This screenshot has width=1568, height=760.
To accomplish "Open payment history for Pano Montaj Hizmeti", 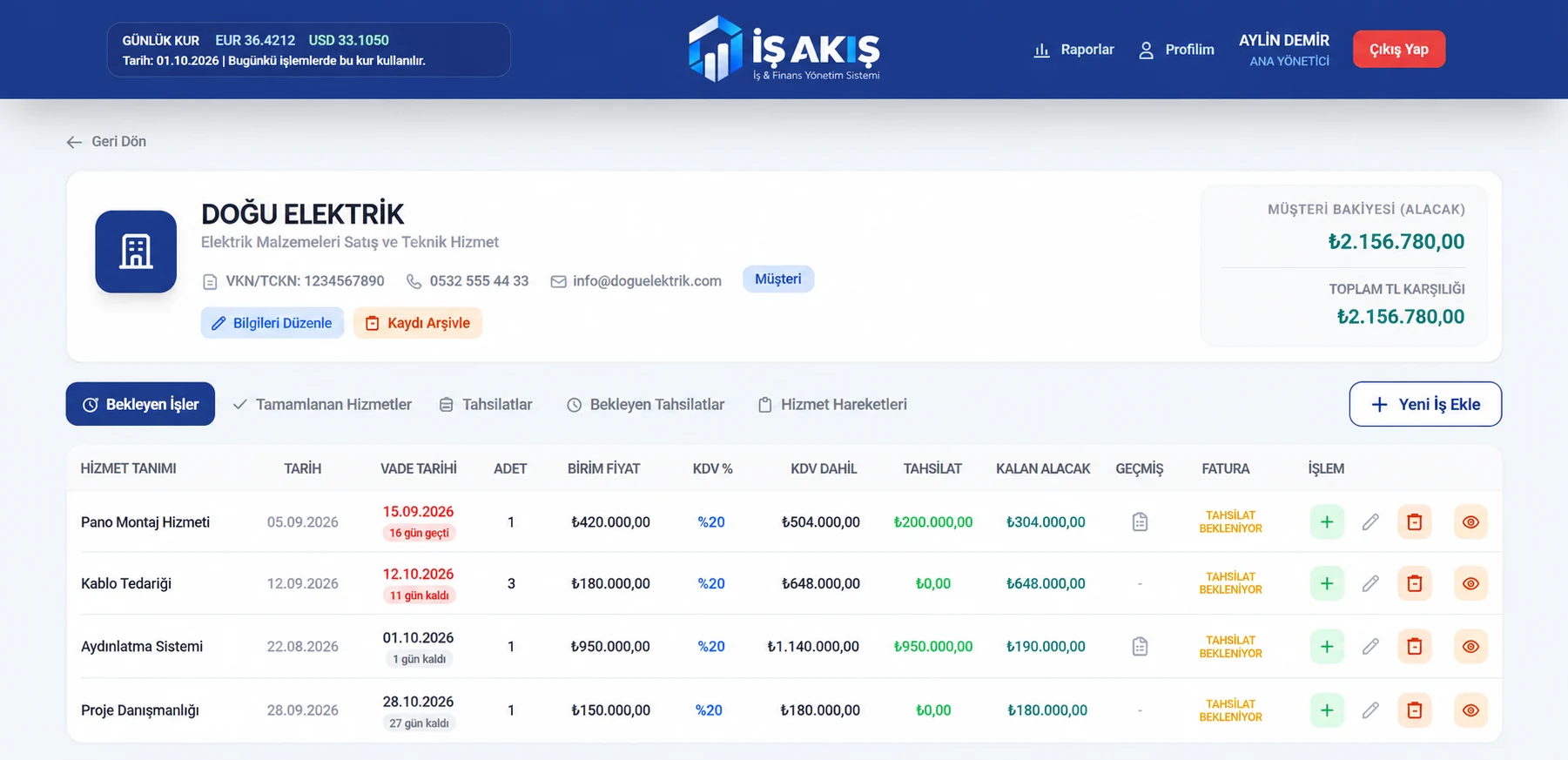I will [x=1140, y=522].
